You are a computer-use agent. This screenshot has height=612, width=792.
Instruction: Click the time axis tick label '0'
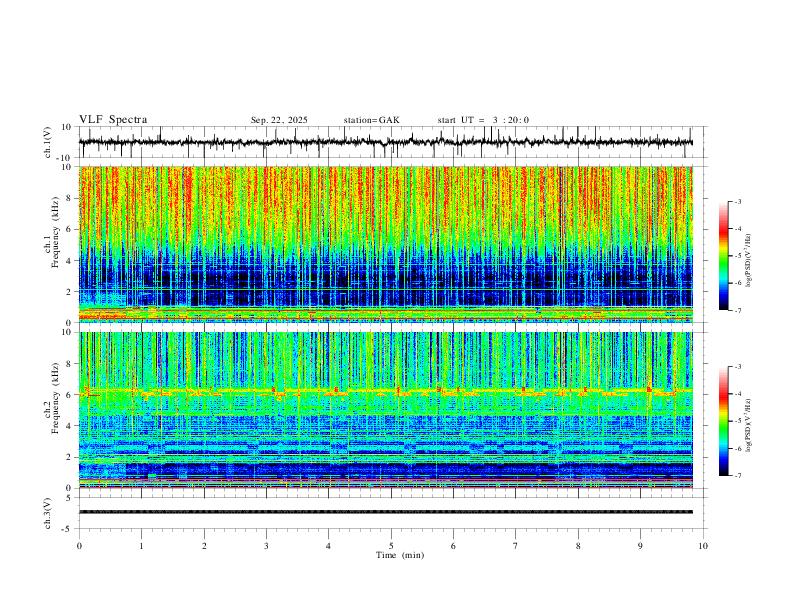pyautogui.click(x=79, y=546)
